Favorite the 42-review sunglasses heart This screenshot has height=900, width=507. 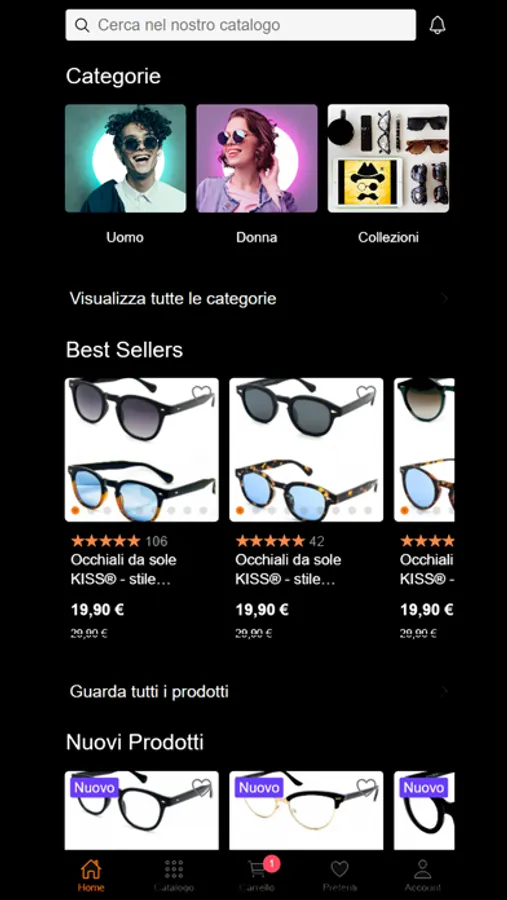tap(366, 393)
